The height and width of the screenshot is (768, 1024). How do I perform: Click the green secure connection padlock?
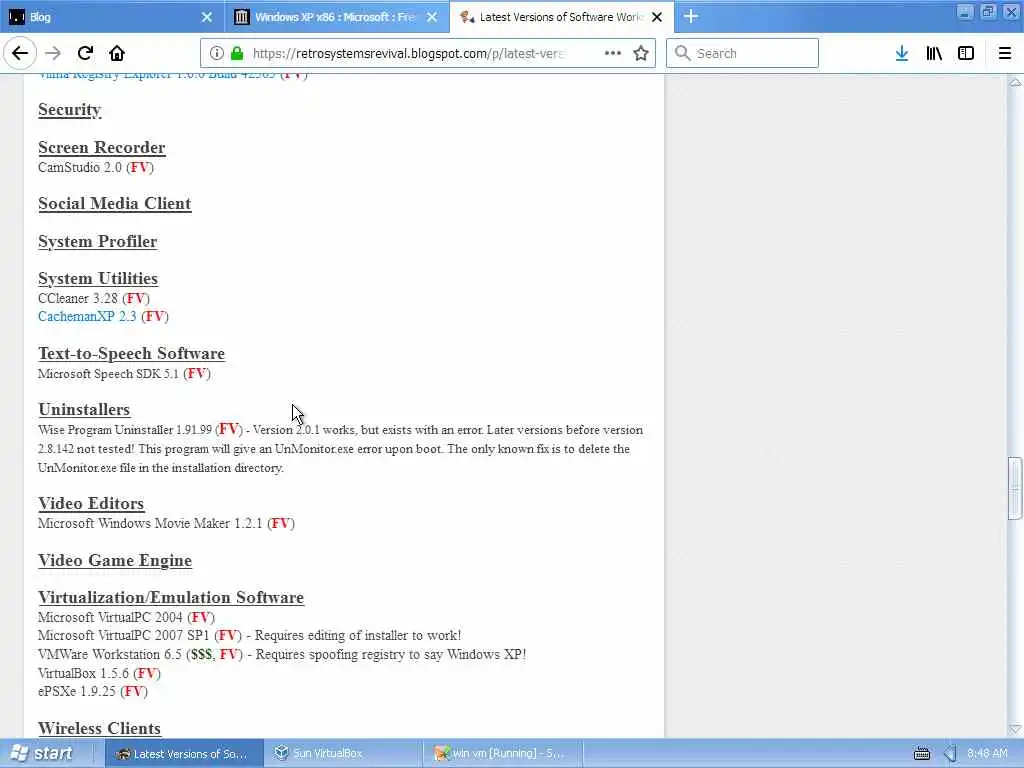click(x=237, y=54)
